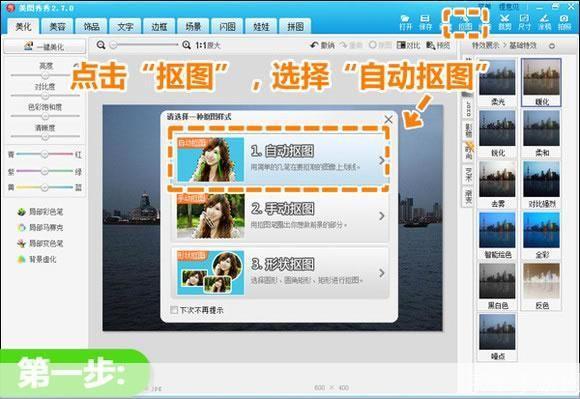Close the cutout style dialog with X

tap(388, 119)
